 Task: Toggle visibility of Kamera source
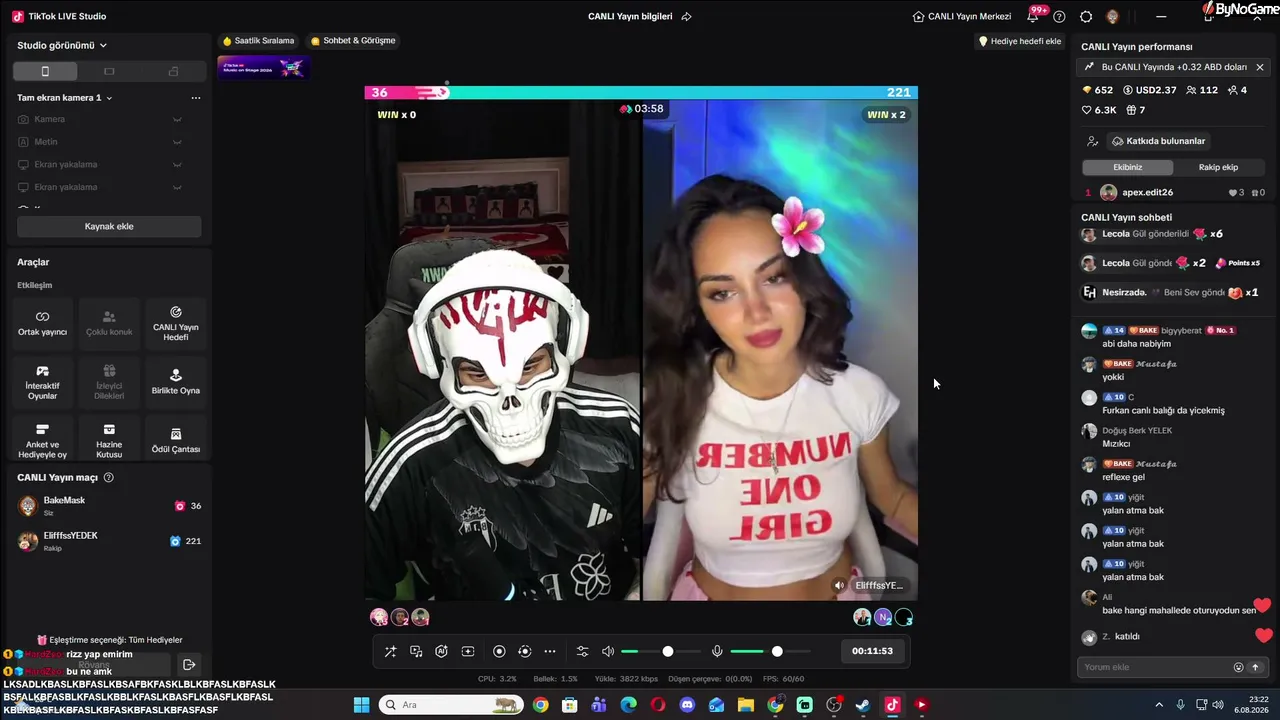(x=177, y=119)
